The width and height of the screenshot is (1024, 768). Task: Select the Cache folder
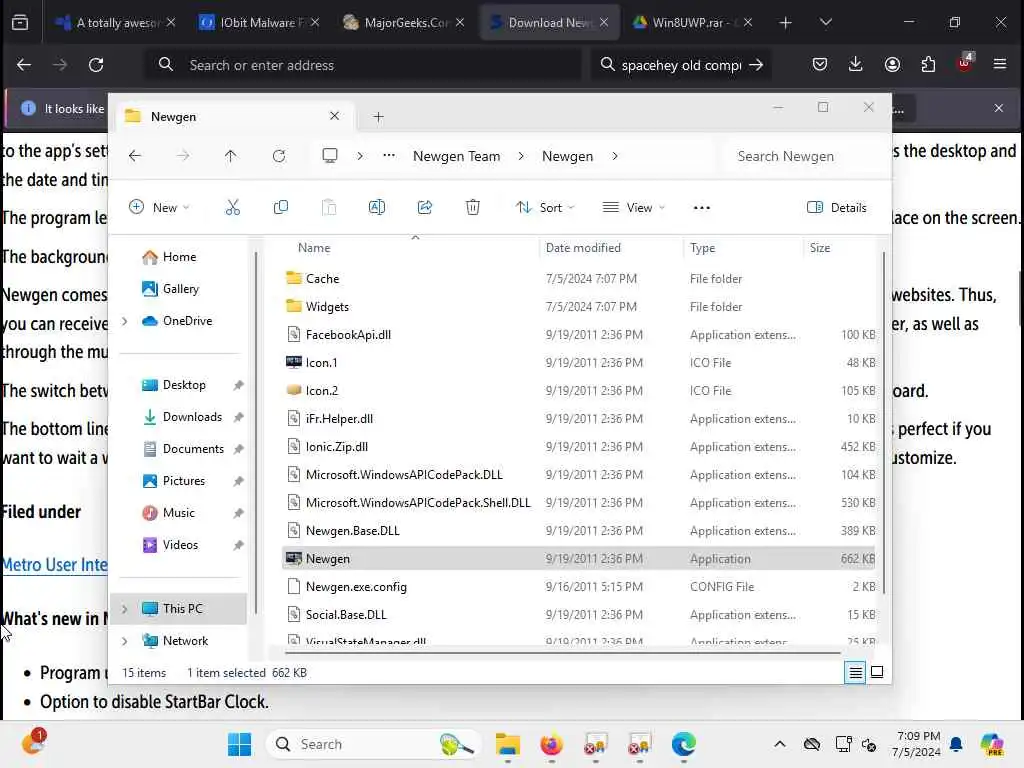[x=579, y=279]
